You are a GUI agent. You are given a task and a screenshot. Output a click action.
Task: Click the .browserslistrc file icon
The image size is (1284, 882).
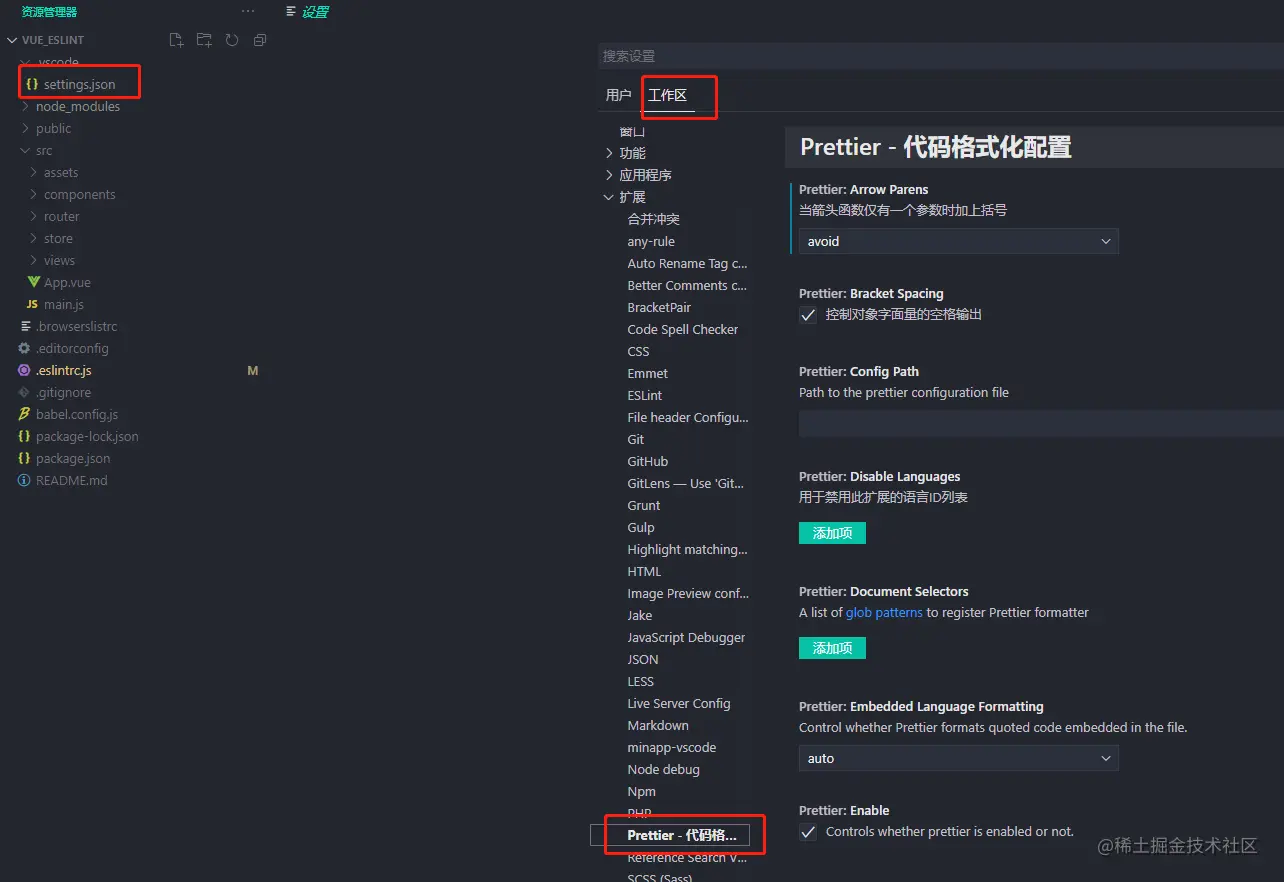(25, 326)
